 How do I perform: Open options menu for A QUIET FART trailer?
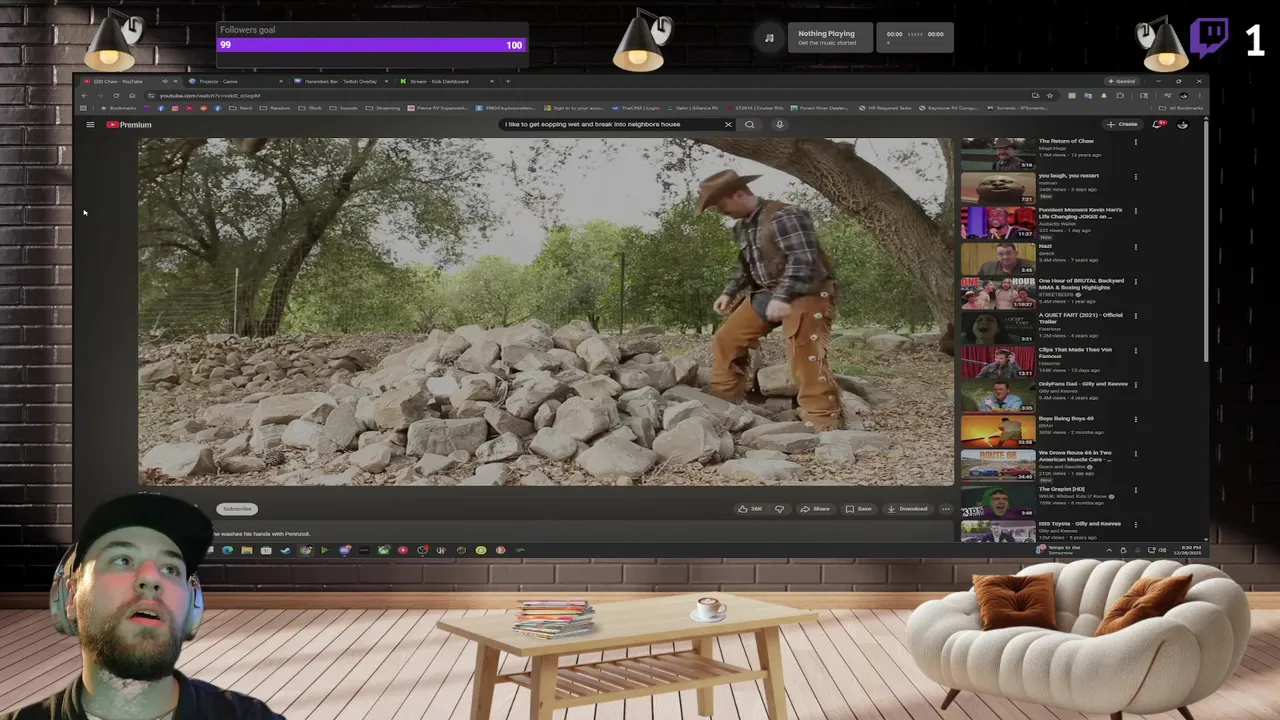click(x=1135, y=316)
